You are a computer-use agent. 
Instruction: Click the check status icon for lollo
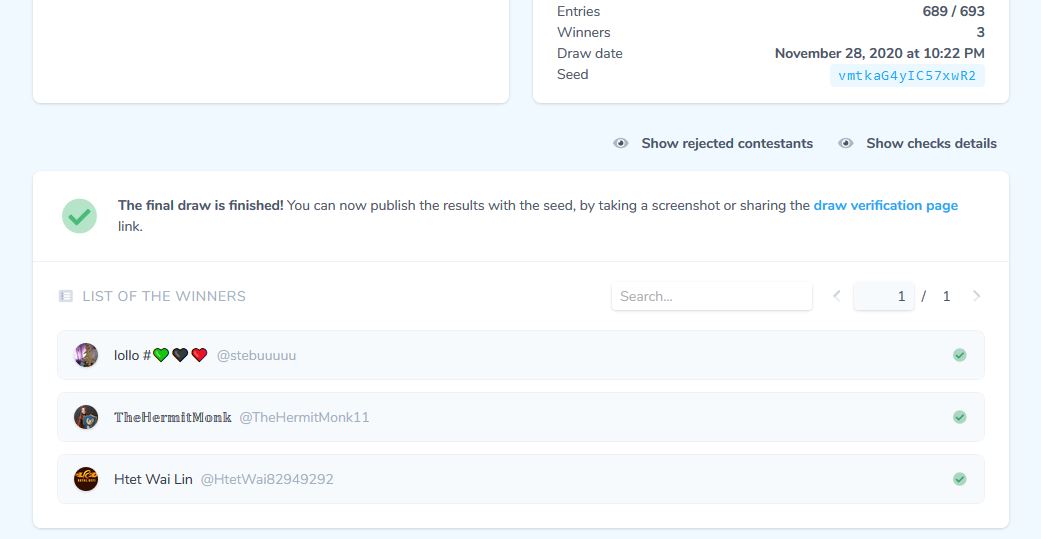[x=959, y=355]
